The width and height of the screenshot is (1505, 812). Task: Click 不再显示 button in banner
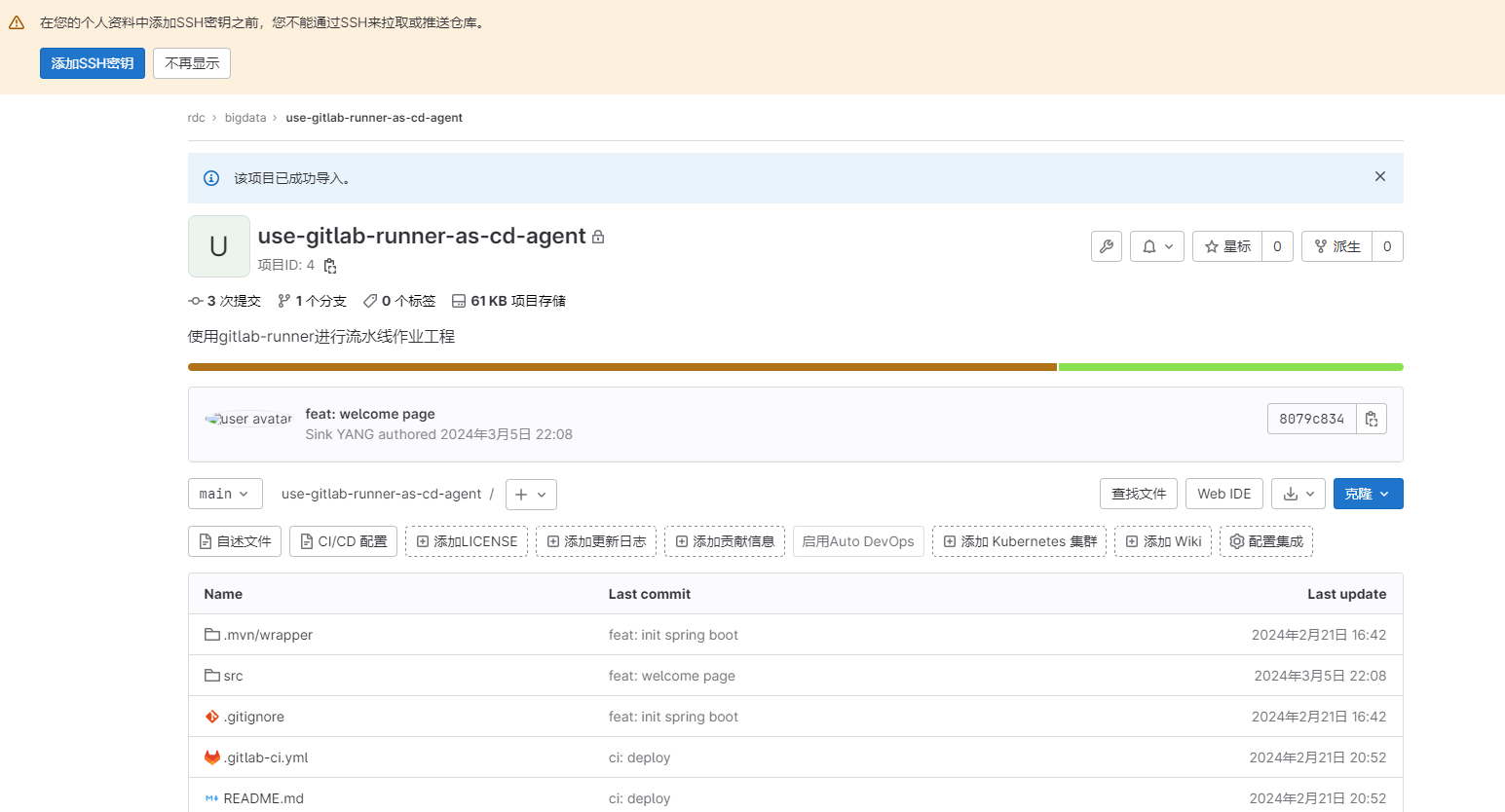[192, 63]
